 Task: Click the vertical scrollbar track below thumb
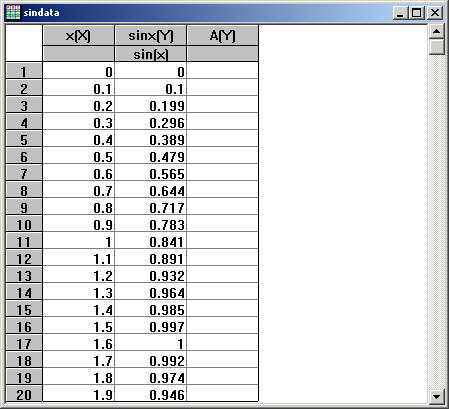click(436, 222)
